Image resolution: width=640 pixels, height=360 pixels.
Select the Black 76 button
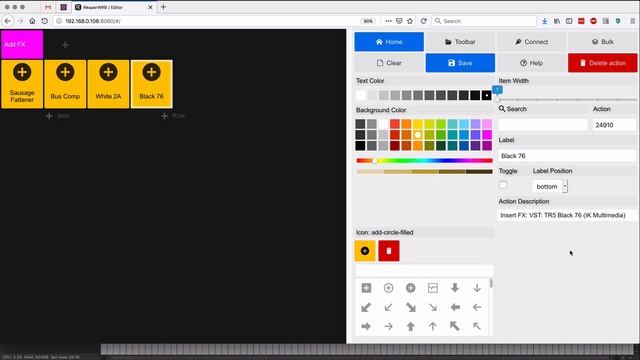[151, 84]
